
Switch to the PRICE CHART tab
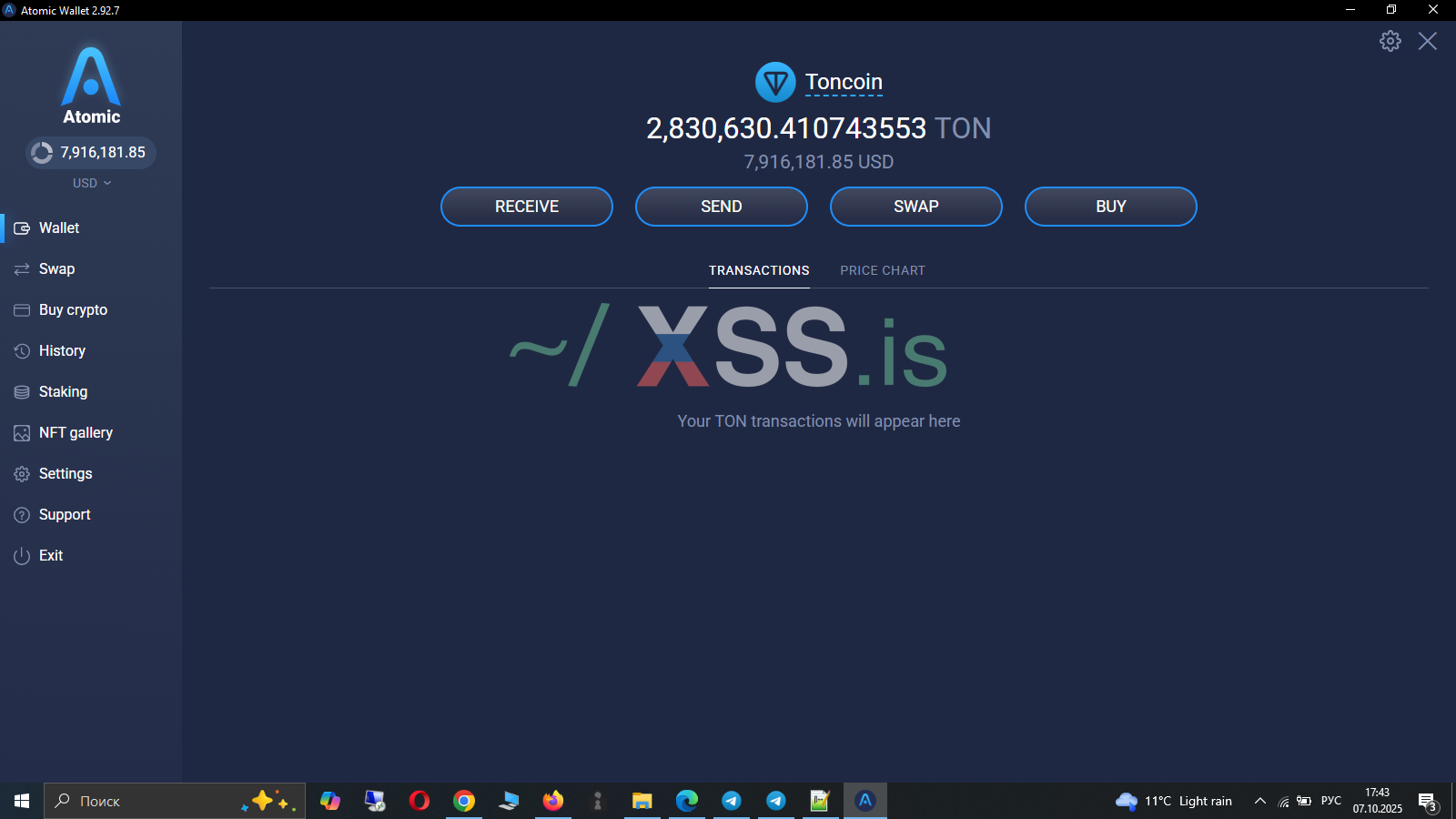tap(883, 270)
